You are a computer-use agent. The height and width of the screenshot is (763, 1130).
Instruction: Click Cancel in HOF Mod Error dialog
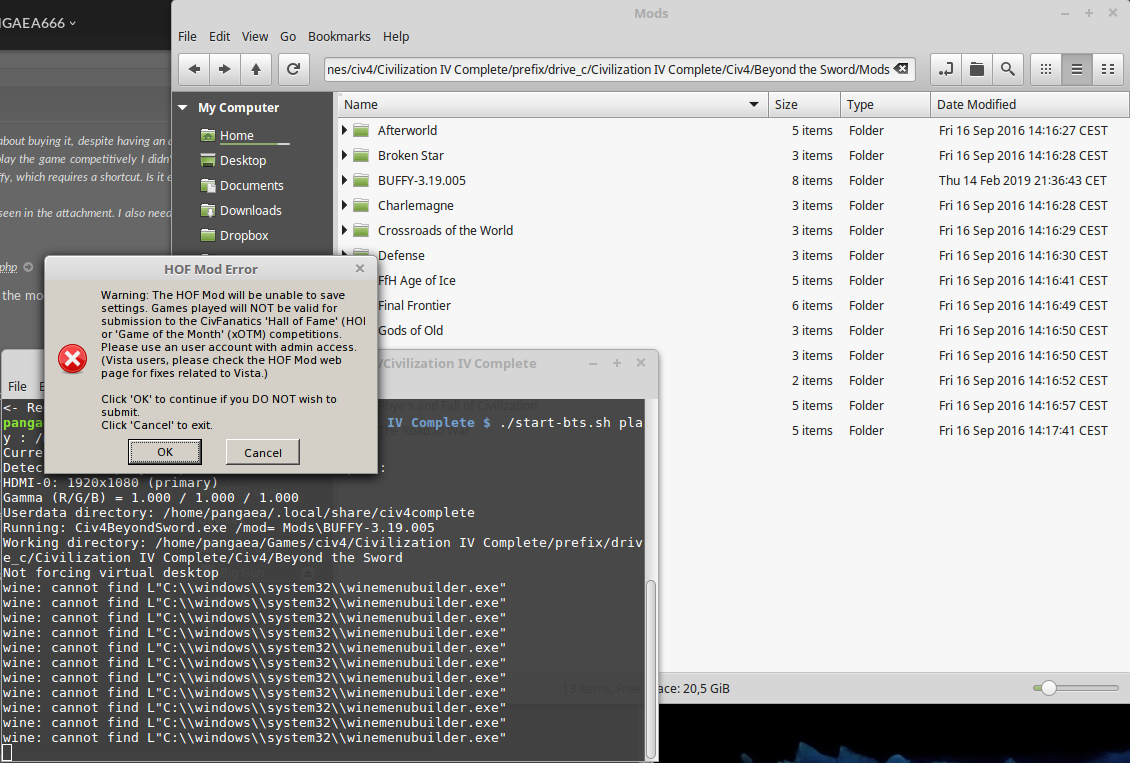[x=262, y=452]
